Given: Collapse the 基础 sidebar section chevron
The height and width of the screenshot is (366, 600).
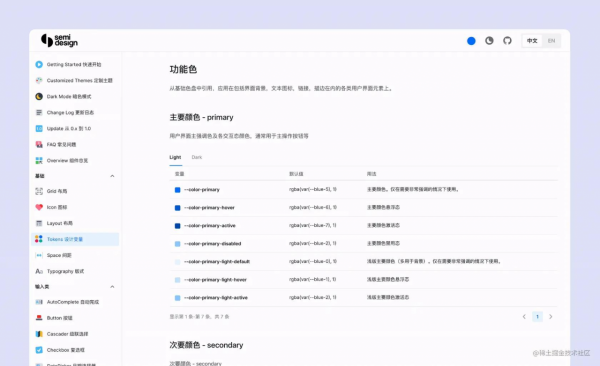Looking at the screenshot, I should coord(112,176).
